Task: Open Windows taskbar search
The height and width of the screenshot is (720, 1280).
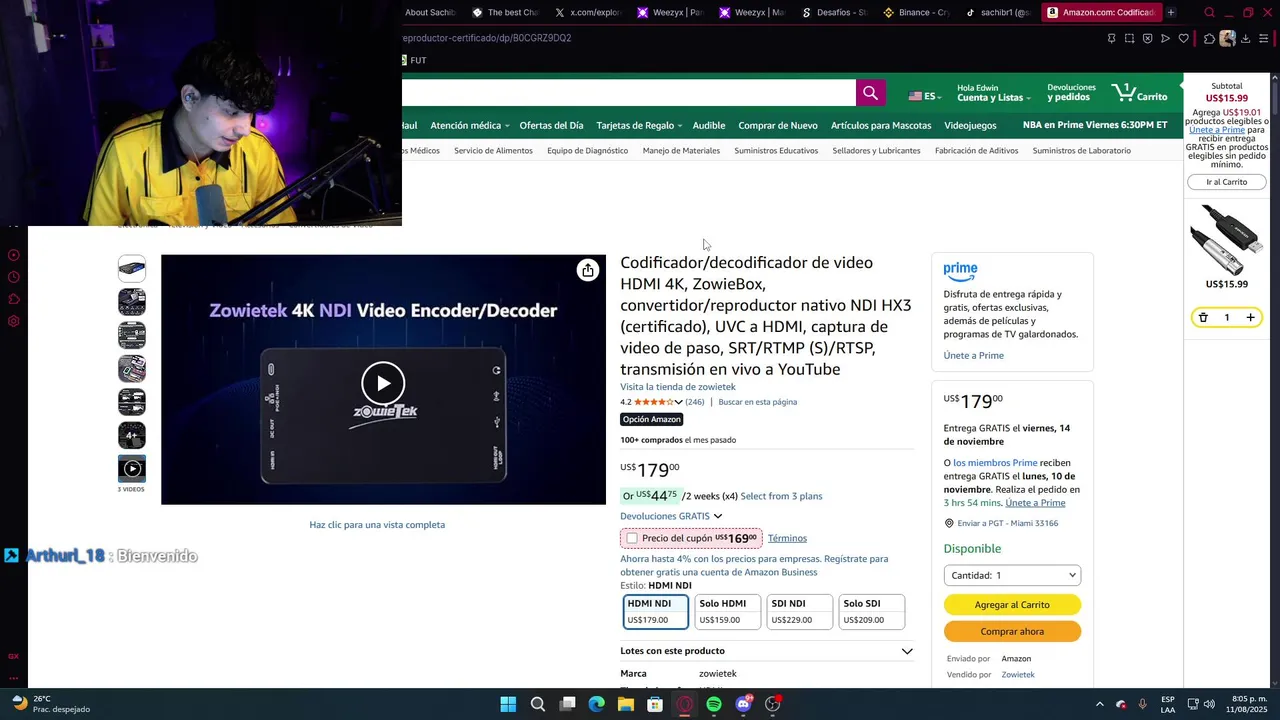Action: pyautogui.click(x=538, y=704)
